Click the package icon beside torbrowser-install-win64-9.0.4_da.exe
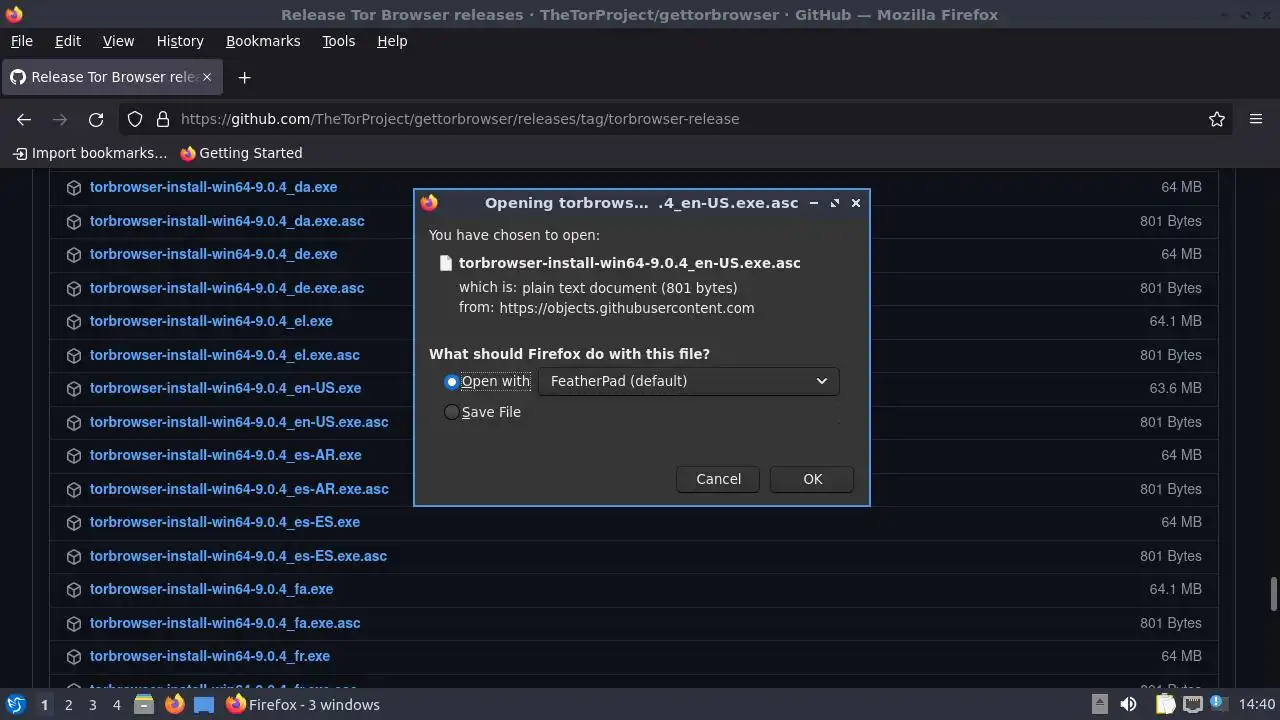Image resolution: width=1280 pixels, height=720 pixels. pos(73,187)
